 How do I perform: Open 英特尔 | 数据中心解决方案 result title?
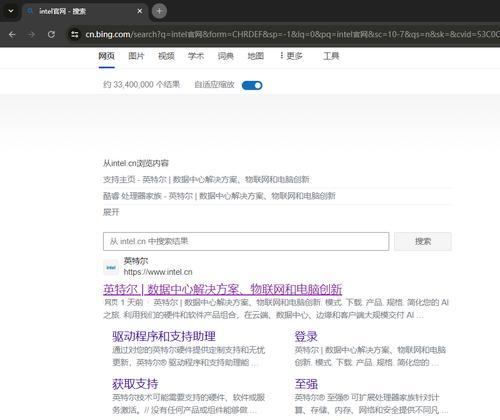(x=223, y=289)
